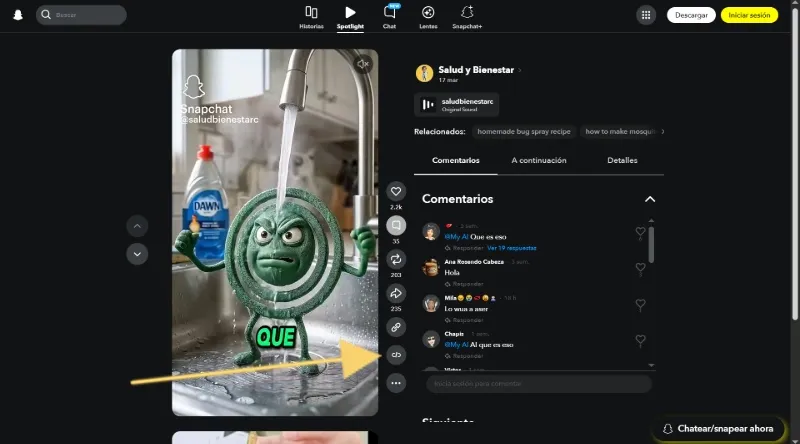This screenshot has height=444, width=800.
Task: Expand related searches with right chevron
Action: 663,132
